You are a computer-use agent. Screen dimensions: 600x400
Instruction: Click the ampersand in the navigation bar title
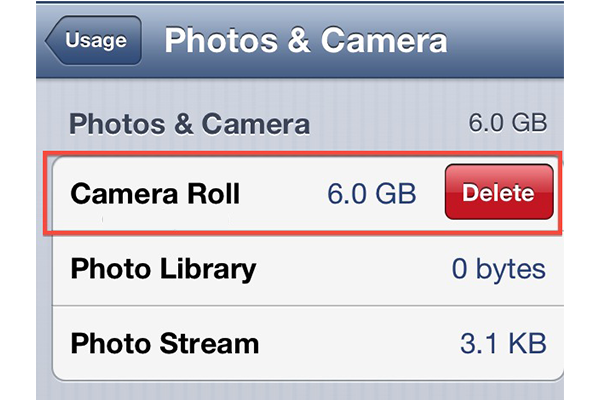pos(299,40)
